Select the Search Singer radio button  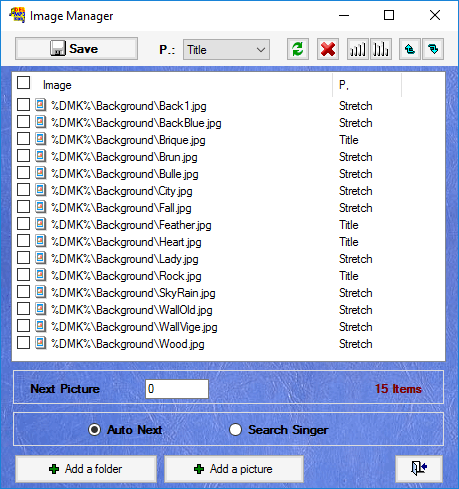[235, 429]
